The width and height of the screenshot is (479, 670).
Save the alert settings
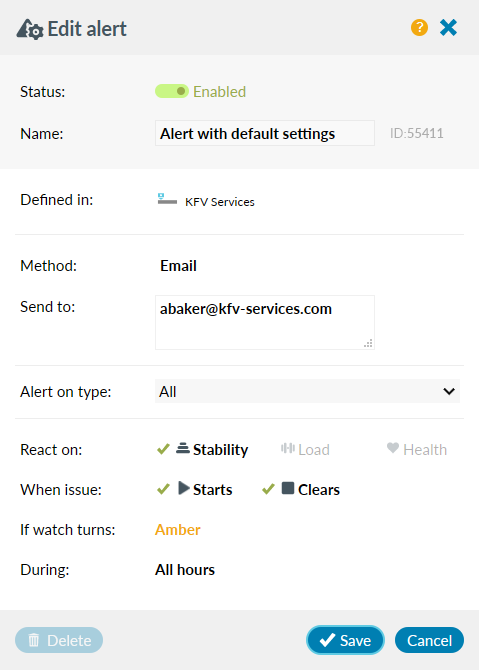pos(345,640)
